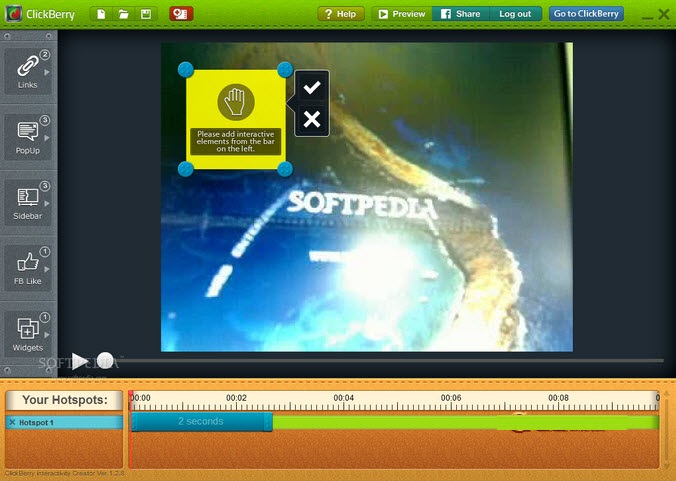Open the Widgets tool panel
Screen dimensions: 676x481
click(28, 331)
